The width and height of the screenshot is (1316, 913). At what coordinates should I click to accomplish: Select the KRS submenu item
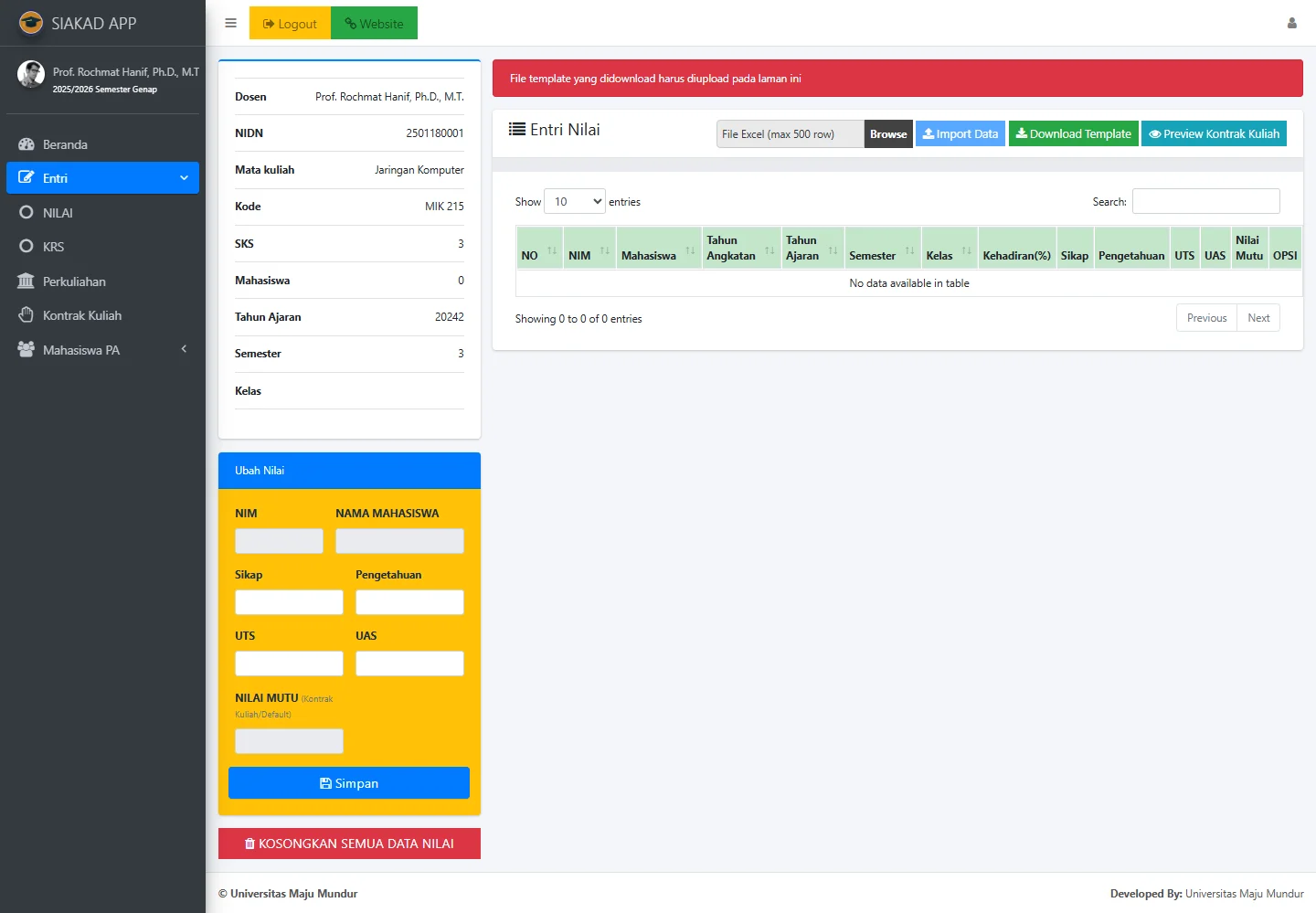point(53,247)
